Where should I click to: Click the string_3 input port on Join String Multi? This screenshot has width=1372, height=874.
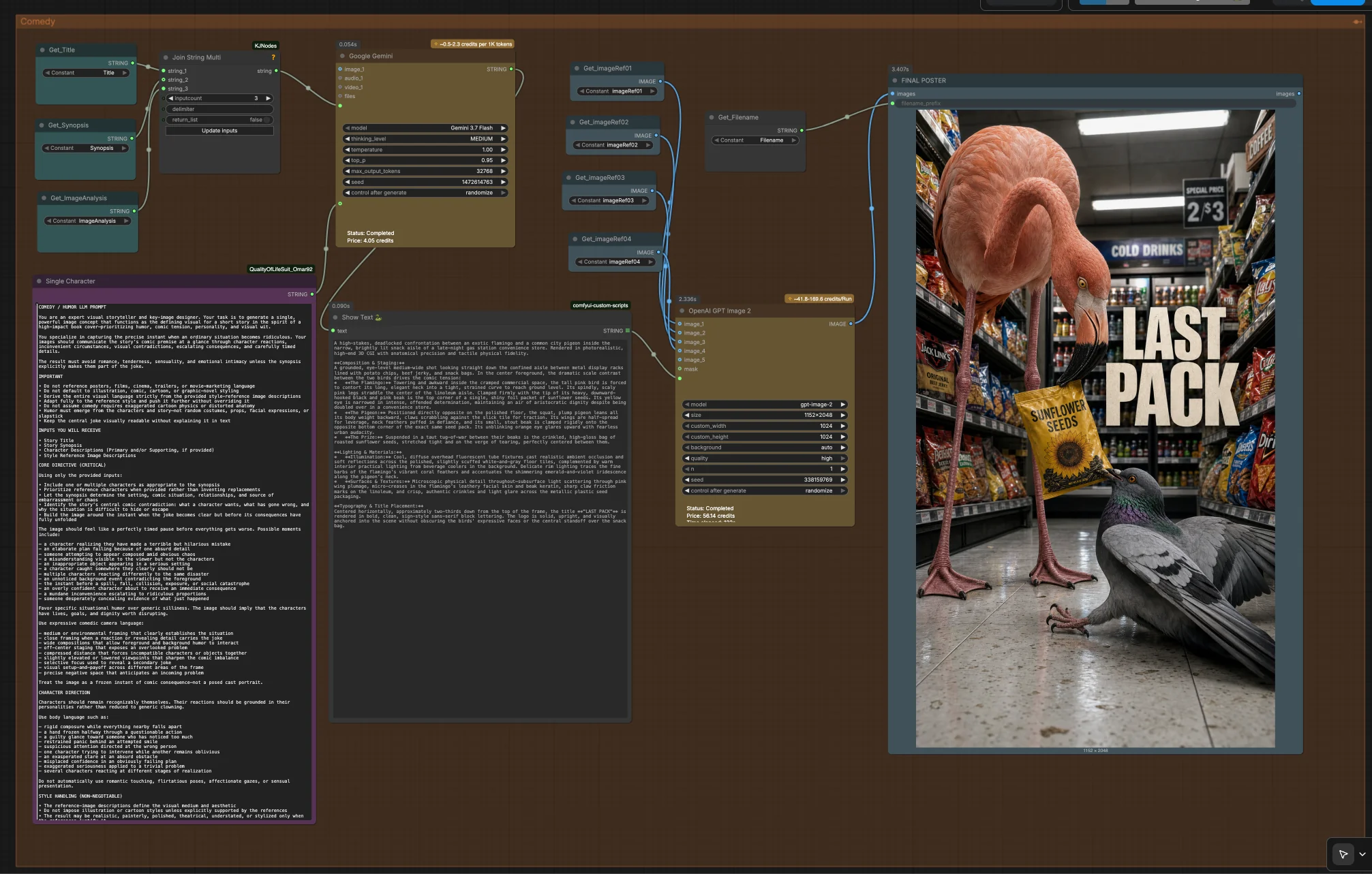click(164, 89)
